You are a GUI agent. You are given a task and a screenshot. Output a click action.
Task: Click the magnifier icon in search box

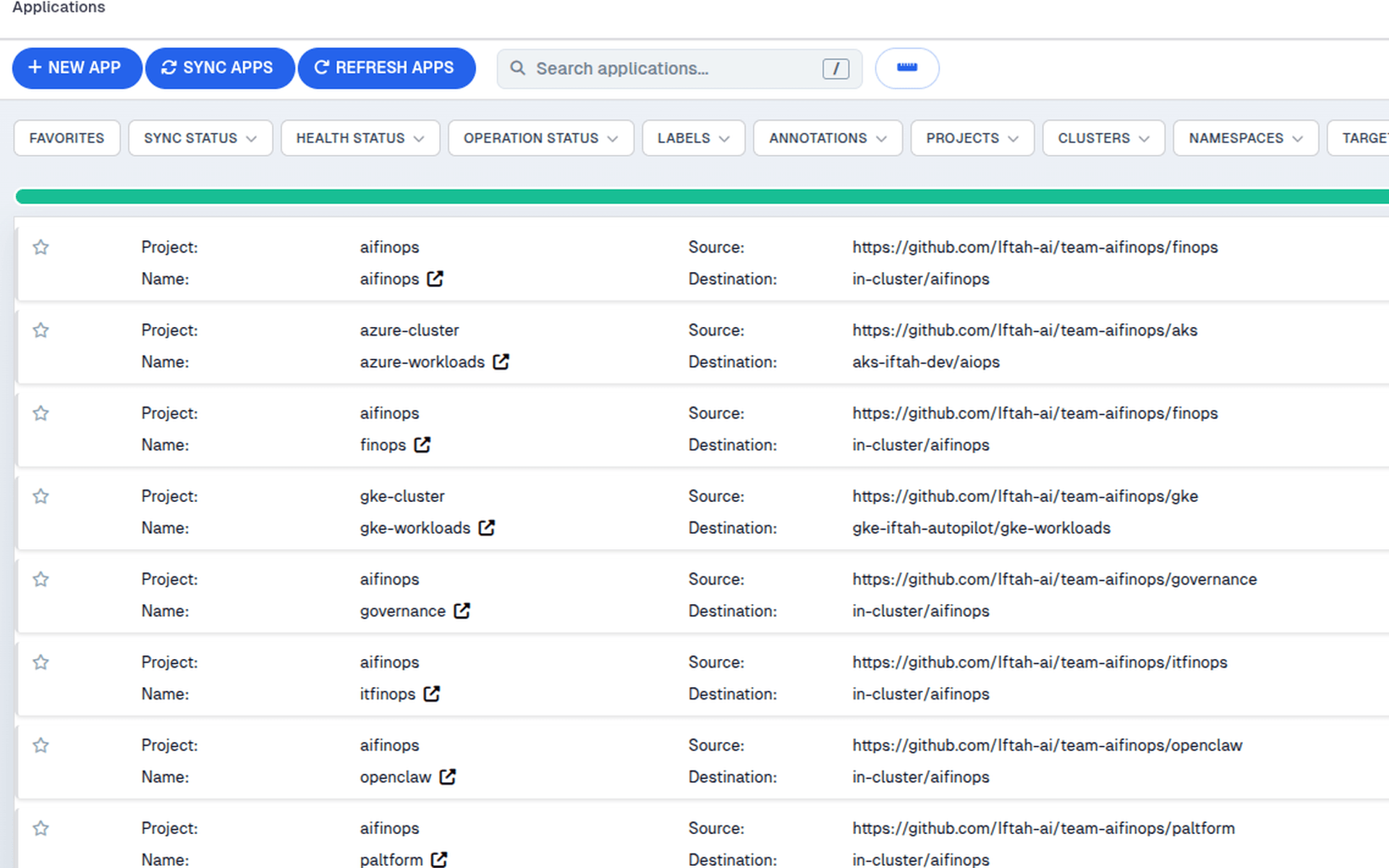(x=517, y=68)
